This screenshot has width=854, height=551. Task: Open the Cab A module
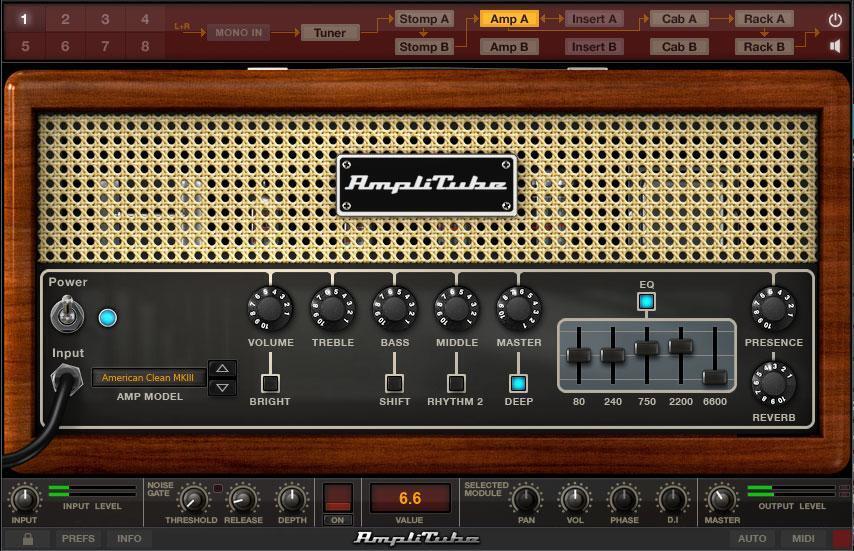679,19
